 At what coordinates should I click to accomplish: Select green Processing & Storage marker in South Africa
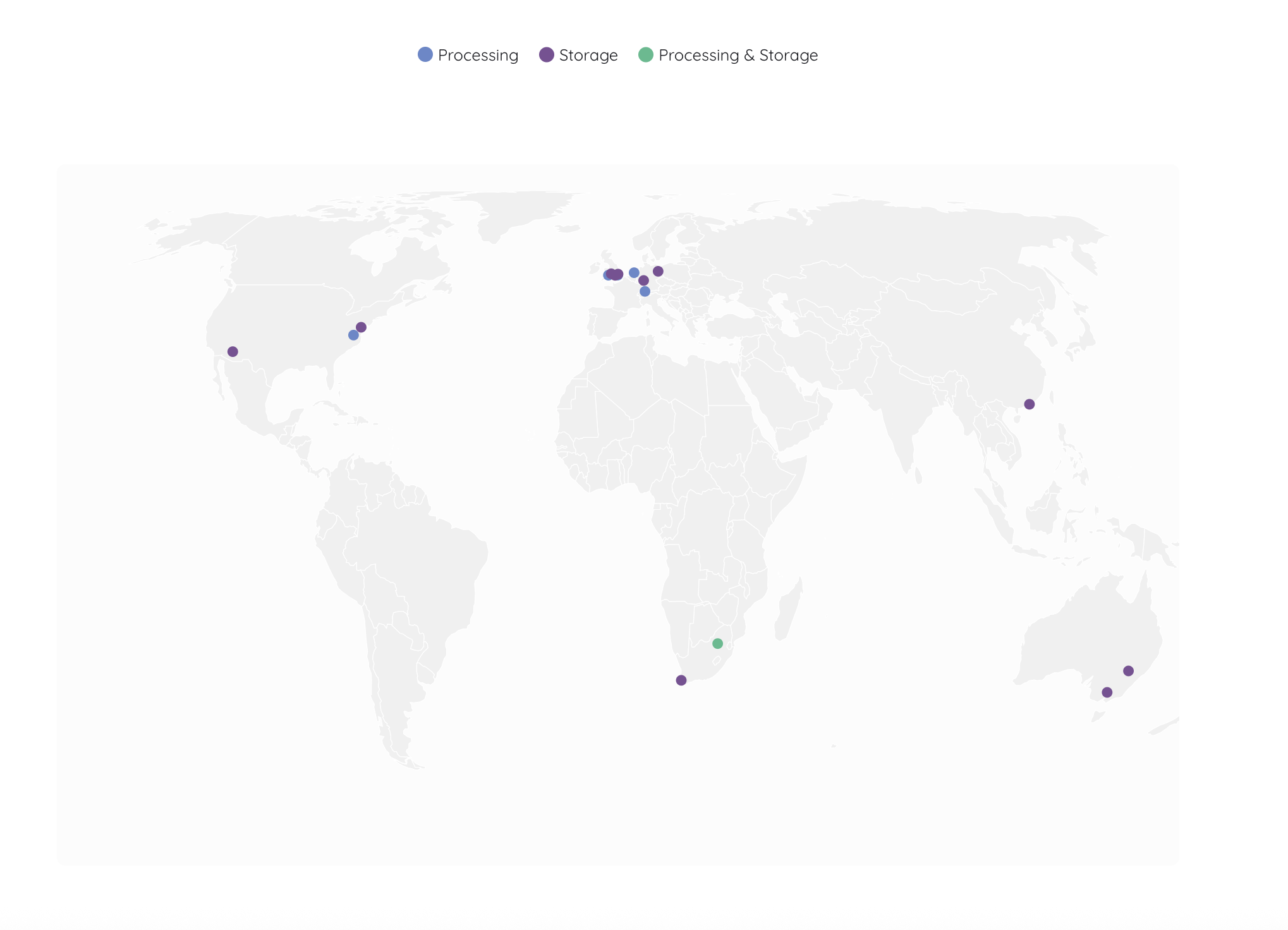pos(717,644)
